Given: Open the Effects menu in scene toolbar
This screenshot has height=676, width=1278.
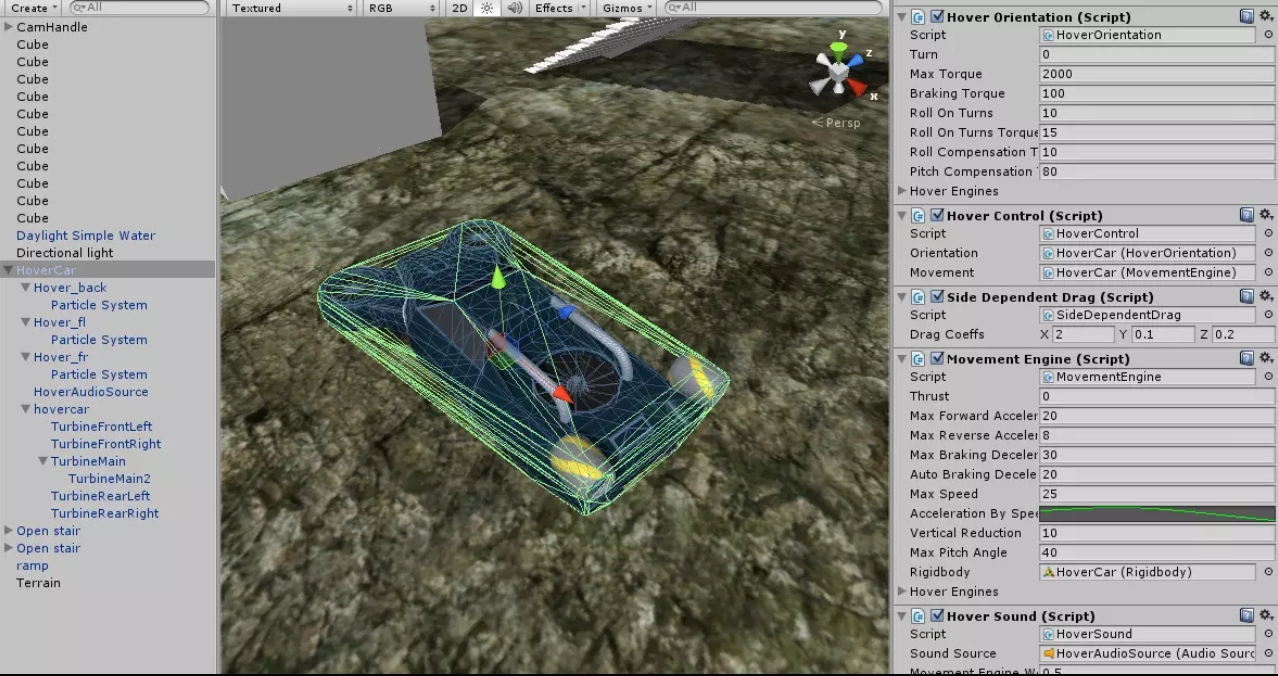Looking at the screenshot, I should click(x=558, y=8).
